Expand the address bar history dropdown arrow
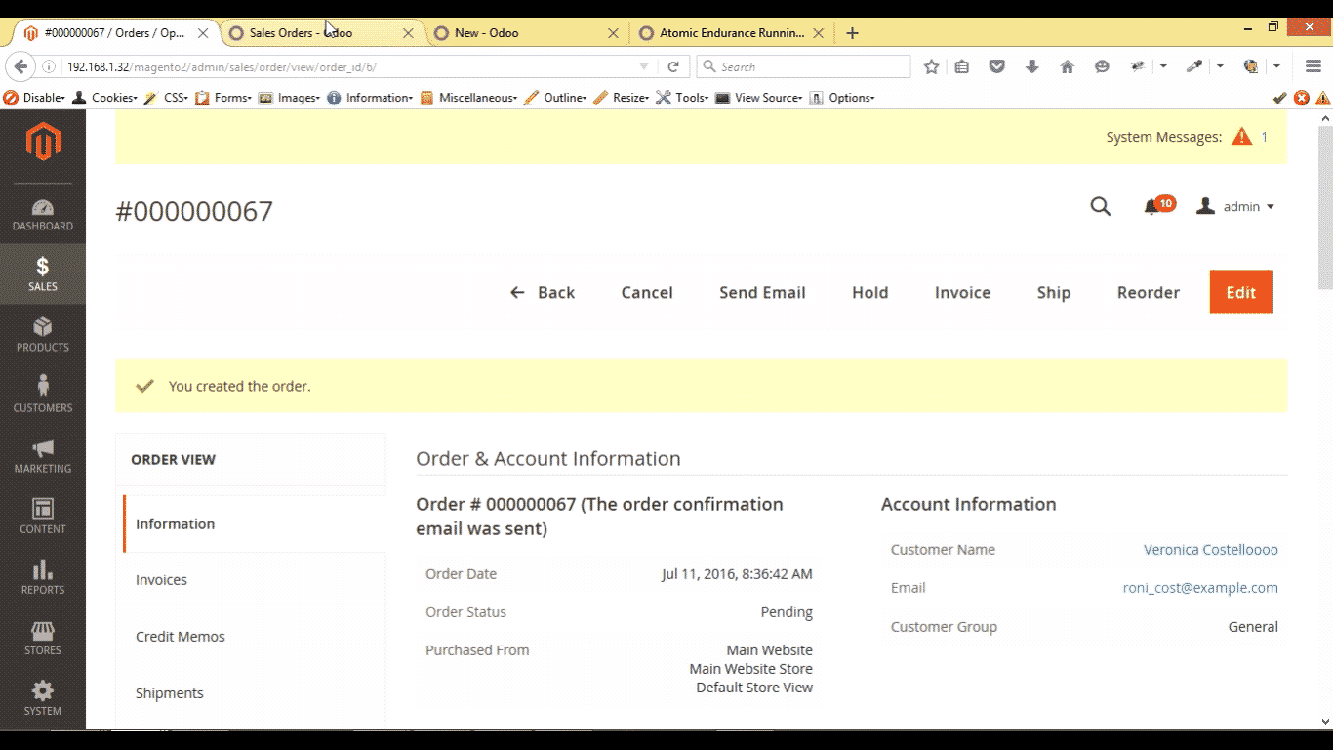The height and width of the screenshot is (750, 1333). [644, 67]
